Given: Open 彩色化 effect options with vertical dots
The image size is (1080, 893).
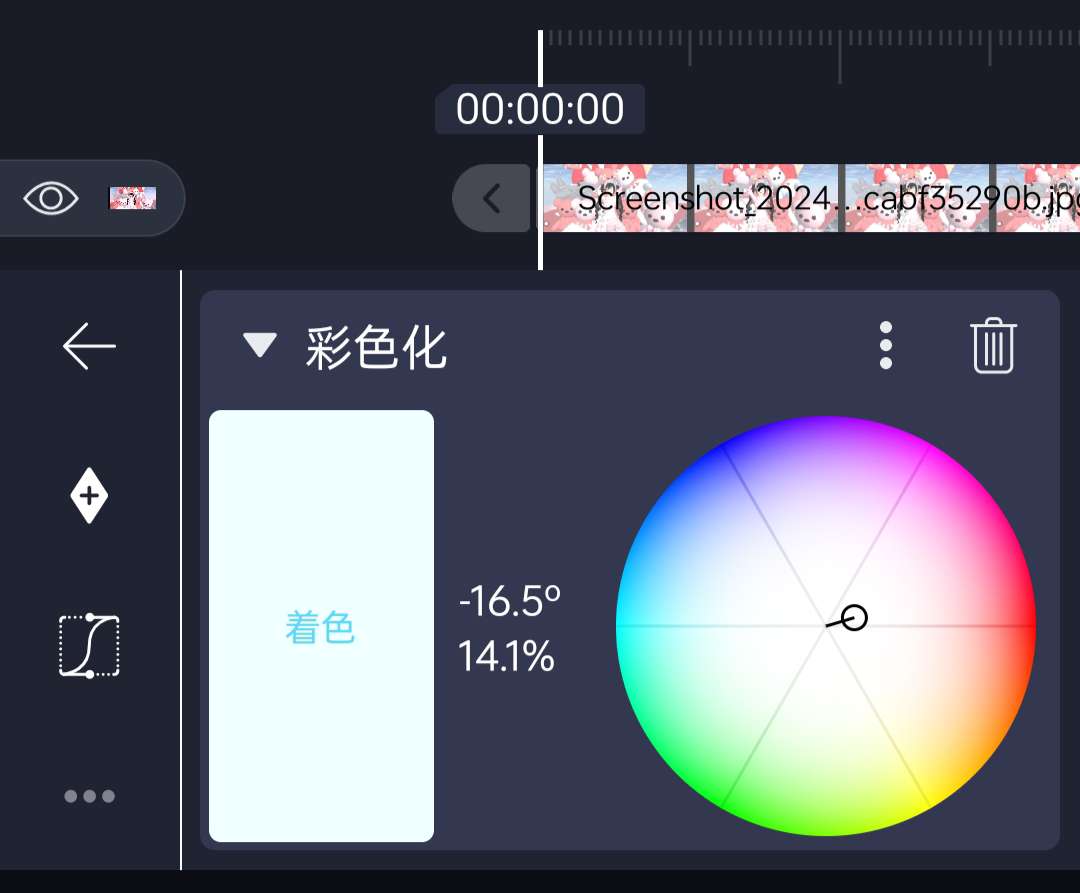Looking at the screenshot, I should pyautogui.click(x=885, y=346).
